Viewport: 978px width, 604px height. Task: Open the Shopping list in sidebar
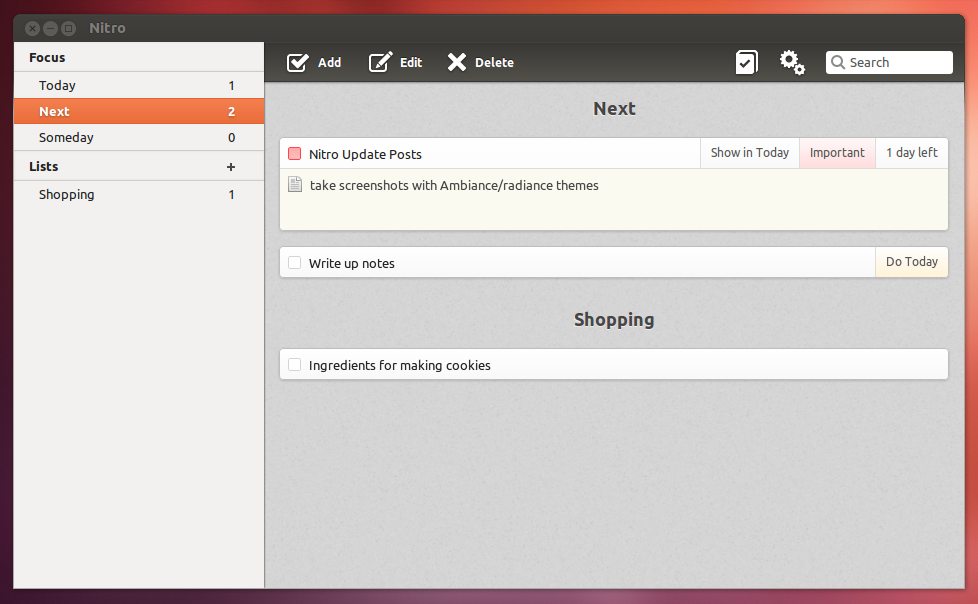[139, 194]
